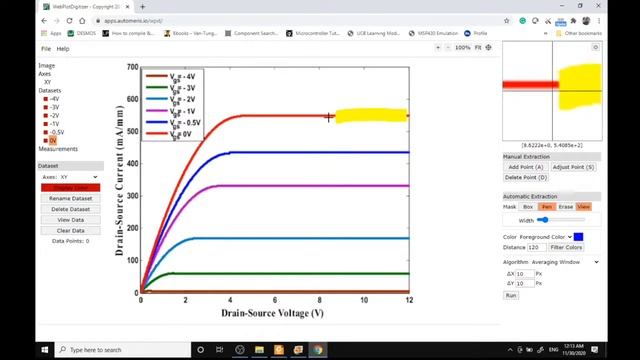Open the Foreground Color dropdown
Image resolution: width=640 pixels, height=360 pixels.
point(546,237)
